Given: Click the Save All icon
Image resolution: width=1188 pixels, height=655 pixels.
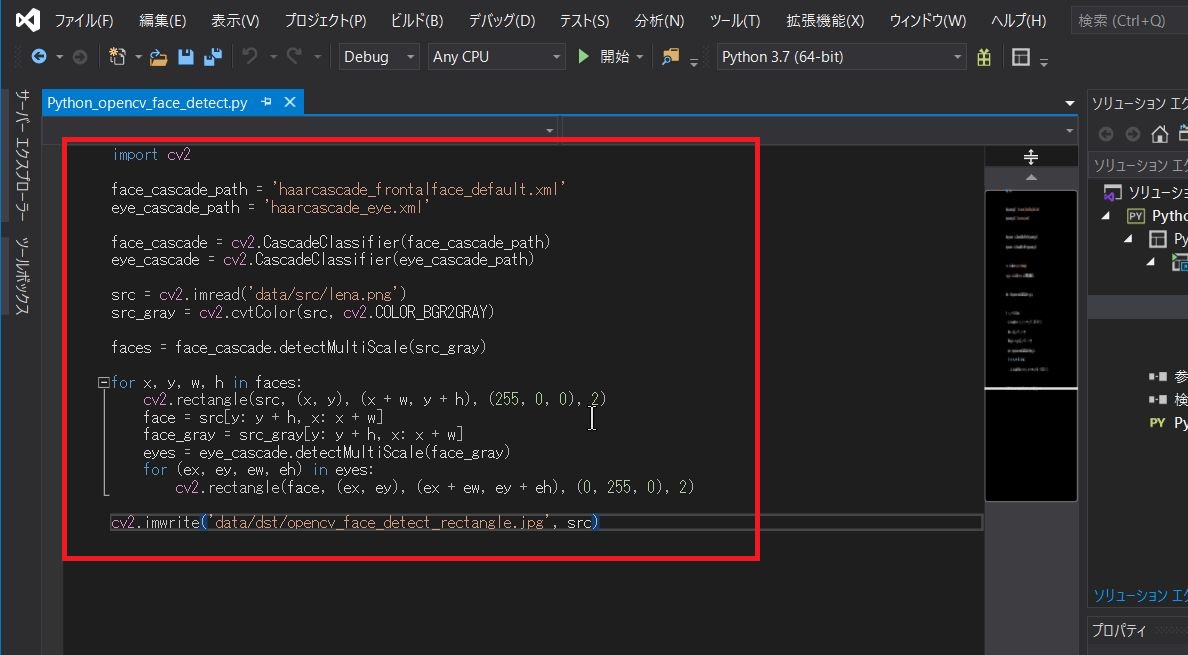Looking at the screenshot, I should (x=211, y=57).
